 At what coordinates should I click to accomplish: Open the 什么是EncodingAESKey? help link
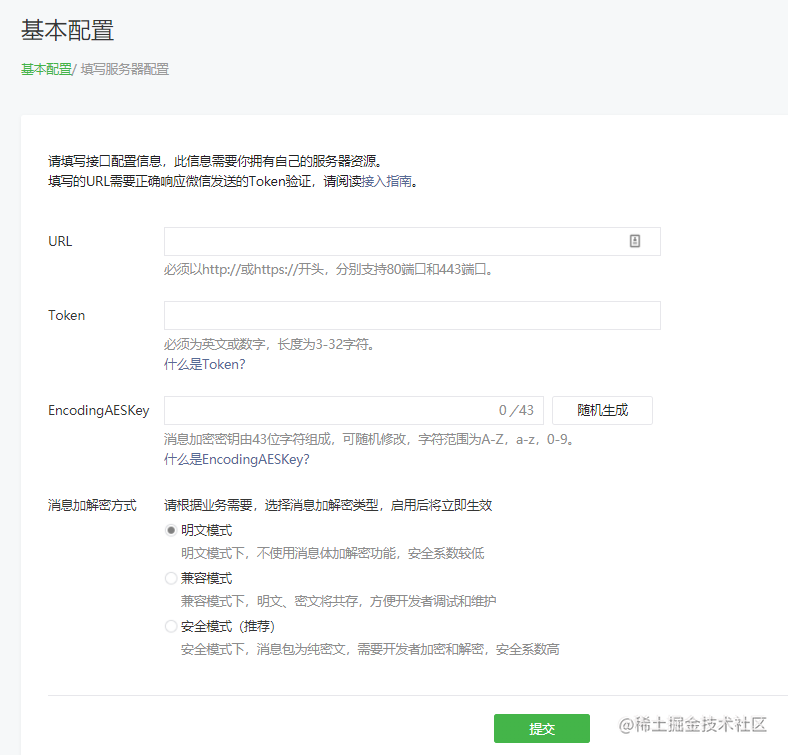tap(237, 459)
